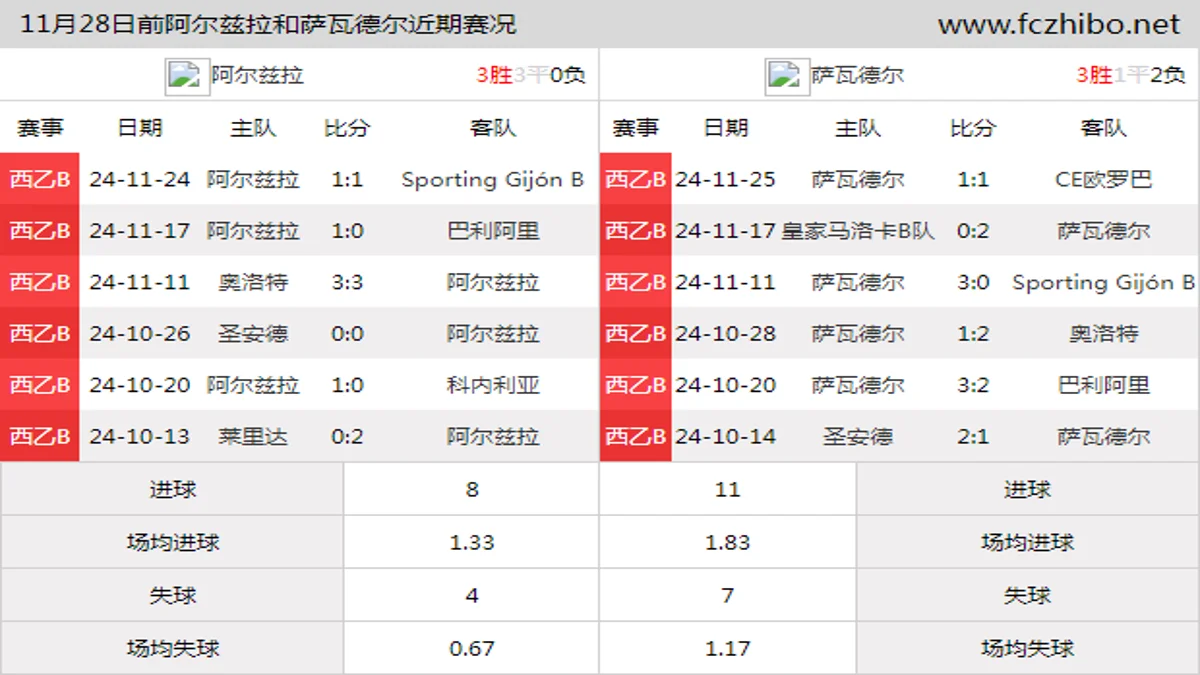Select score 0:2 in the 皇家马洛卡B队 match
1200x675 pixels.
coord(973,231)
